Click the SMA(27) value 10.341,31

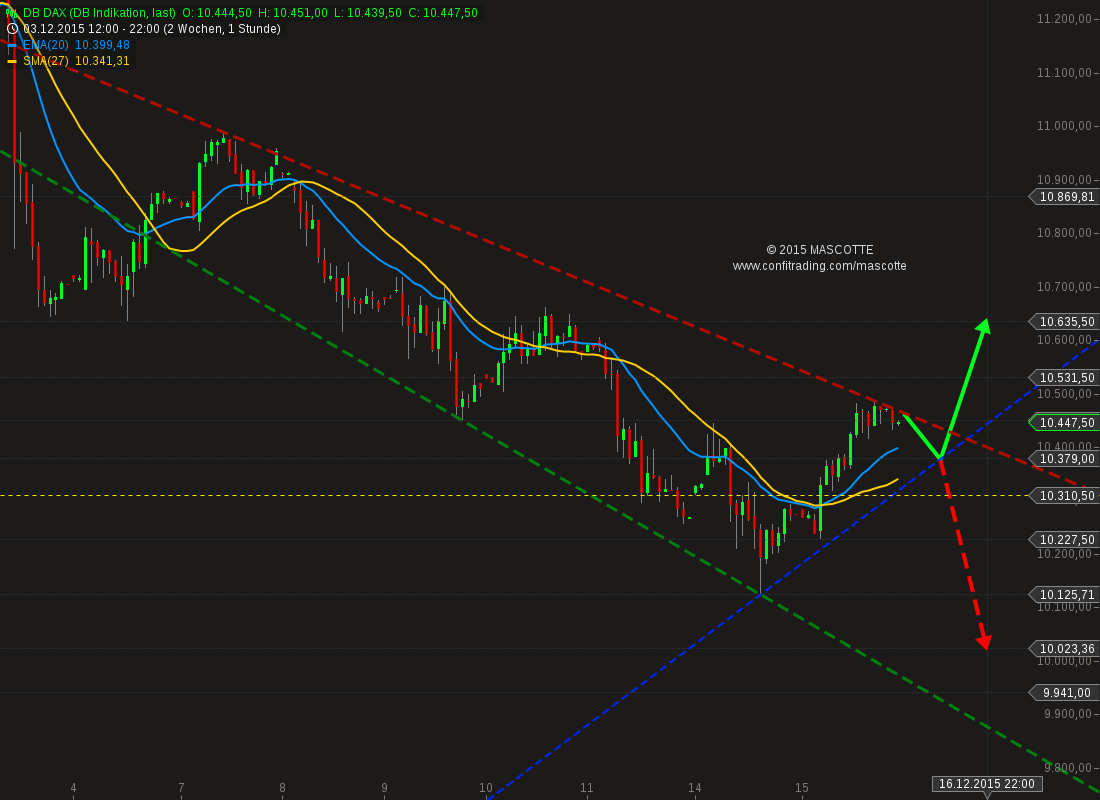102,61
